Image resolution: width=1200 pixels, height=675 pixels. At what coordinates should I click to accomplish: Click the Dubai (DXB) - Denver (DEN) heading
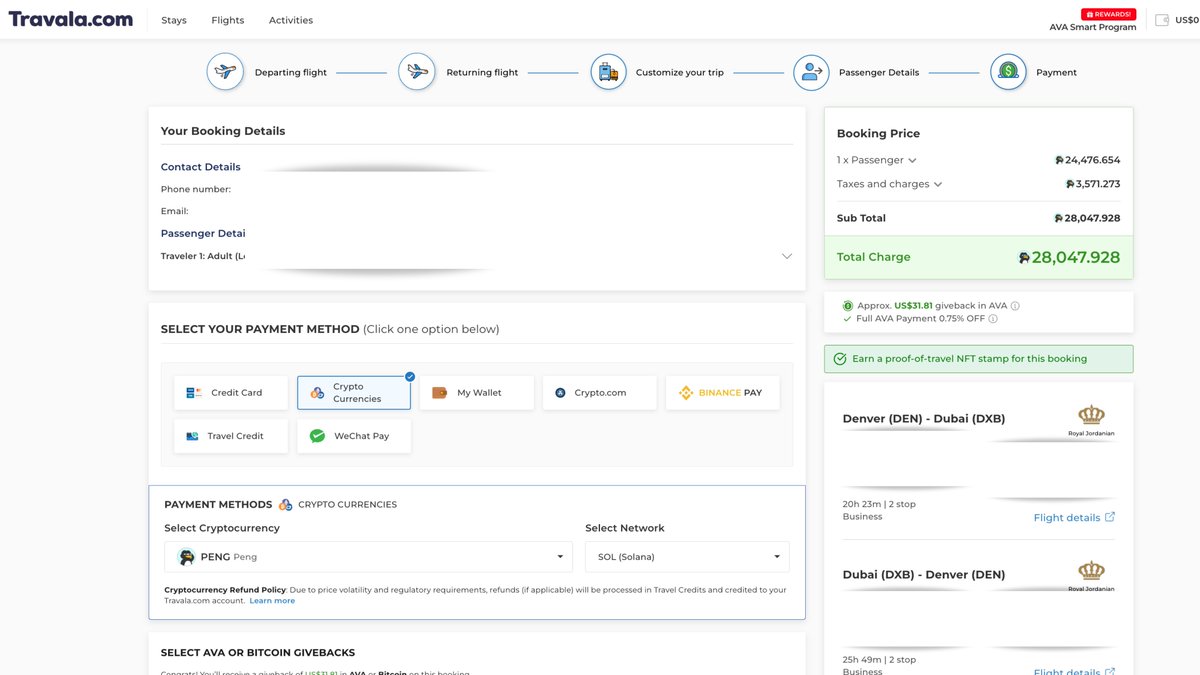click(x=924, y=575)
